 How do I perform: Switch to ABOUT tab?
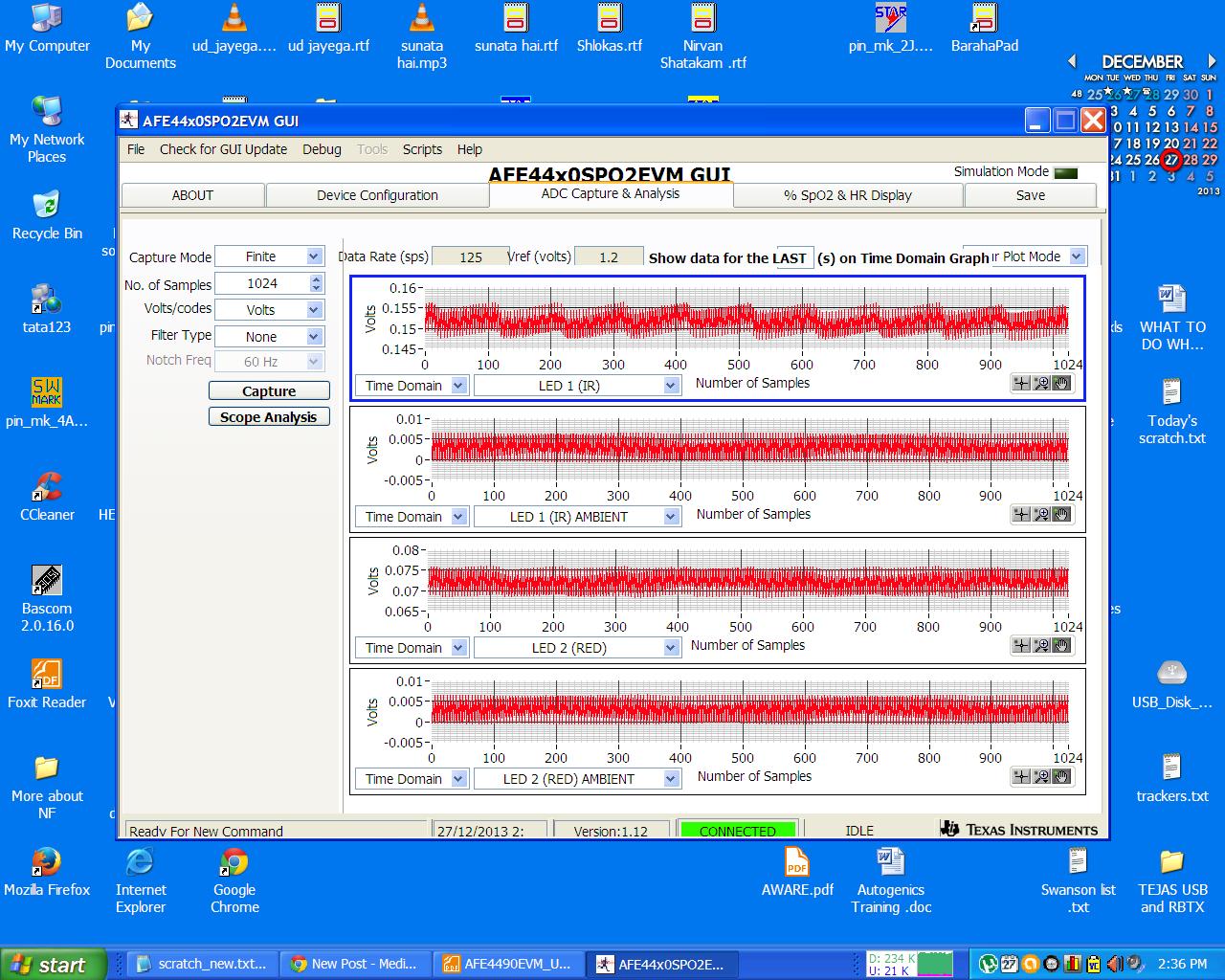[192, 194]
